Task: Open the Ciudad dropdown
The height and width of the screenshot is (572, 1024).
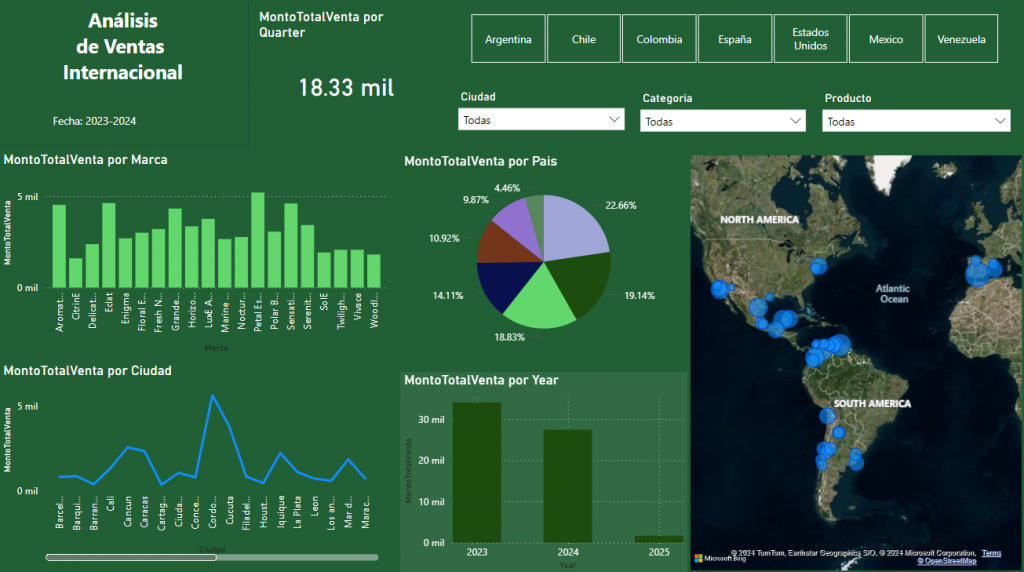Action: [x=542, y=120]
